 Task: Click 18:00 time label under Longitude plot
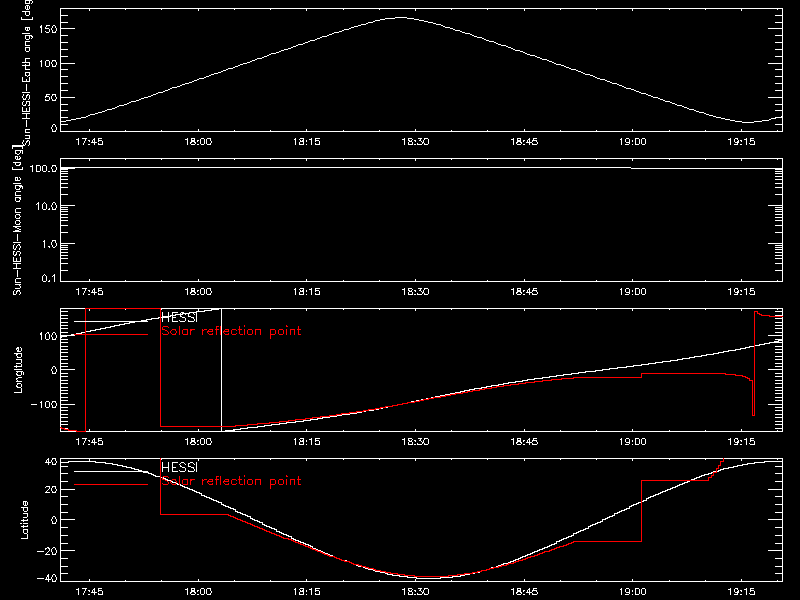(198, 442)
